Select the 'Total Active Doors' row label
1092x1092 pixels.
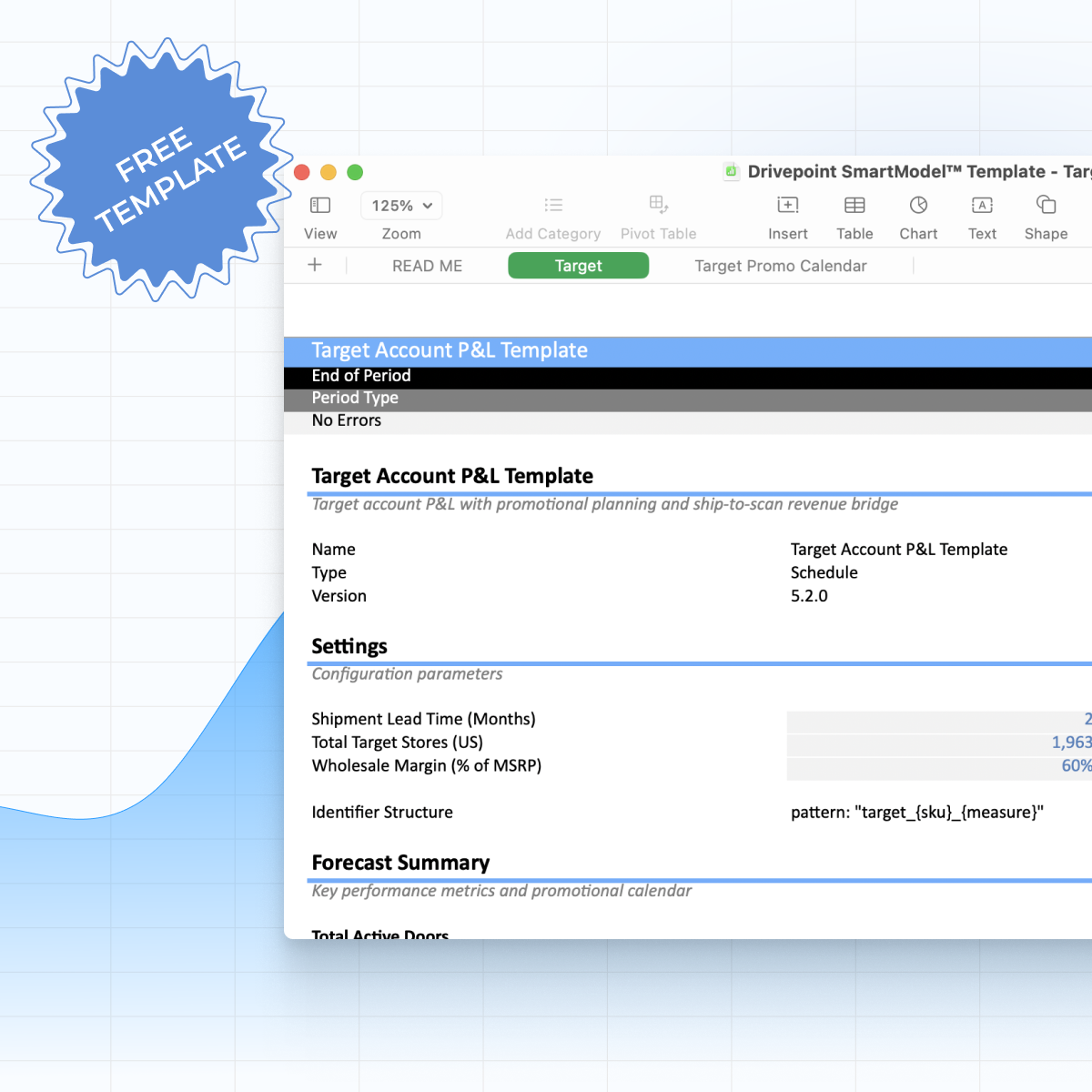(x=380, y=934)
